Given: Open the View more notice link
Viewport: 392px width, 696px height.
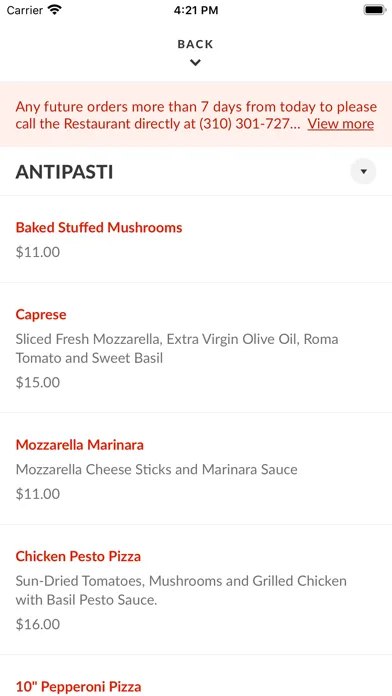Looking at the screenshot, I should (341, 124).
